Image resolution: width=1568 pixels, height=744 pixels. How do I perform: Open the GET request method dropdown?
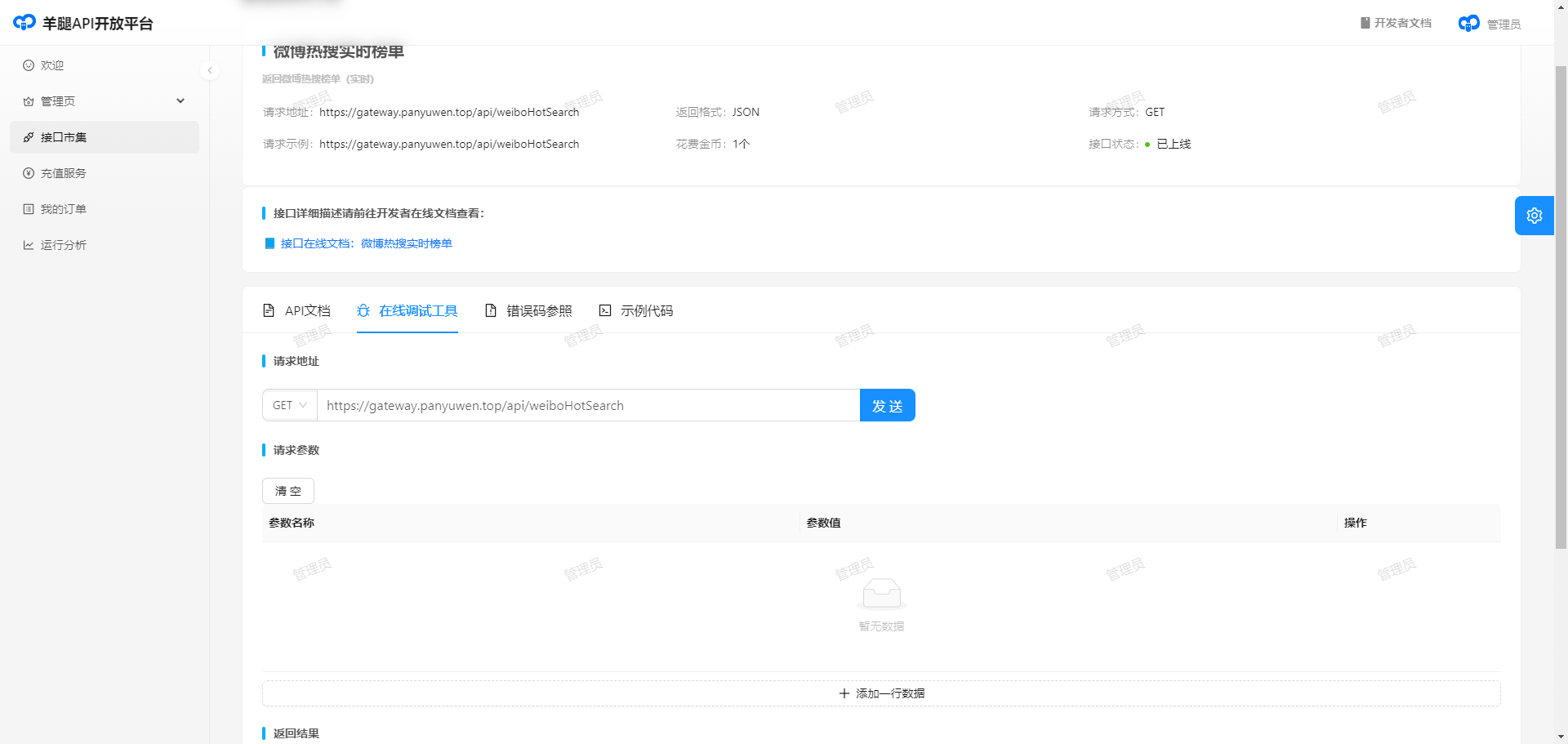tap(290, 405)
